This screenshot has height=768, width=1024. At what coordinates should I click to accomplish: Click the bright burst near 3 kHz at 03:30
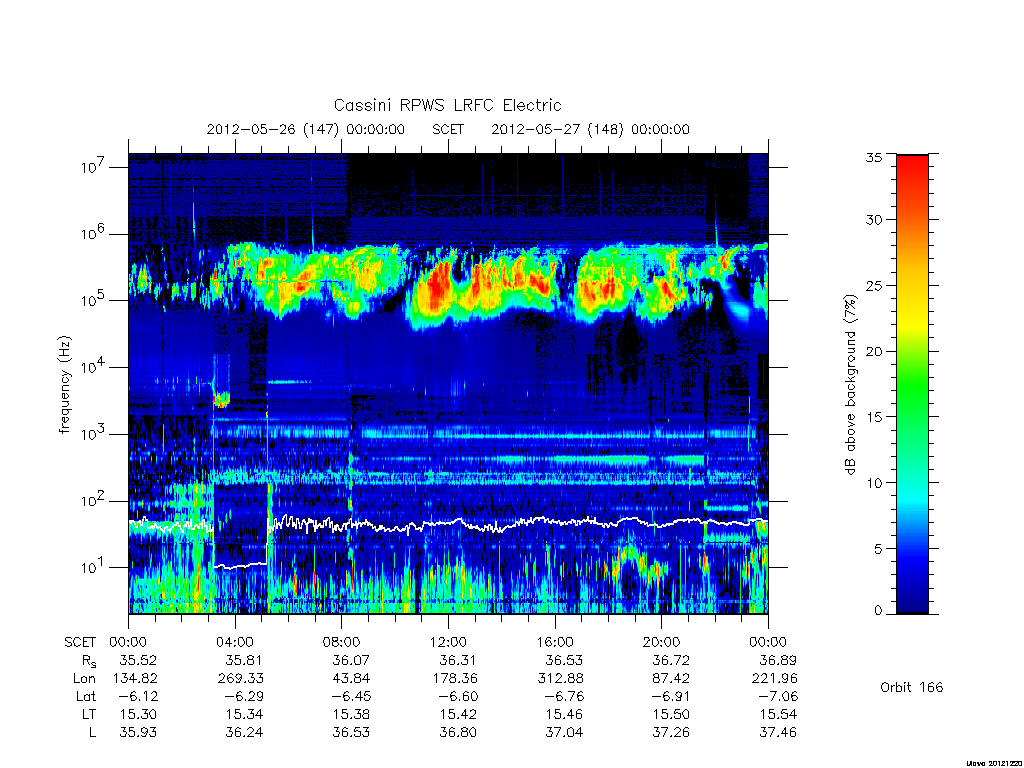coord(222,399)
